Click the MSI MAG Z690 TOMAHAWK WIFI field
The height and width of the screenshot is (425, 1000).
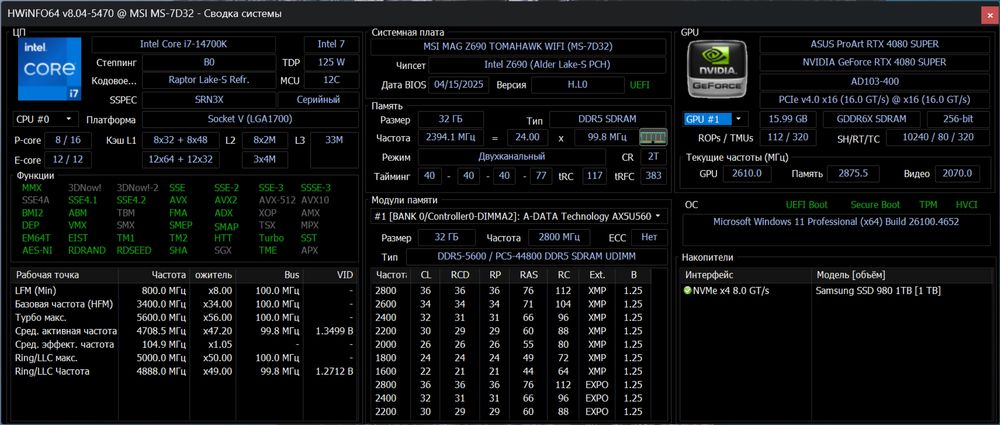518,47
